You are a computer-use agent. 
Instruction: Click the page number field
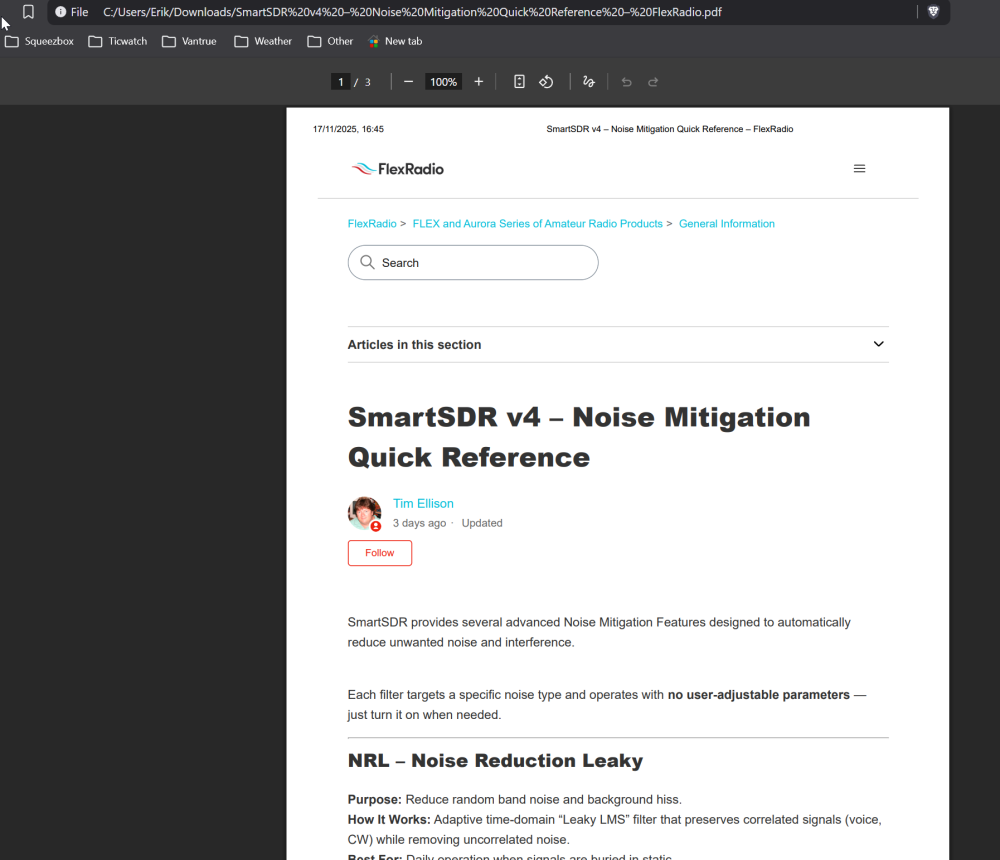point(341,82)
